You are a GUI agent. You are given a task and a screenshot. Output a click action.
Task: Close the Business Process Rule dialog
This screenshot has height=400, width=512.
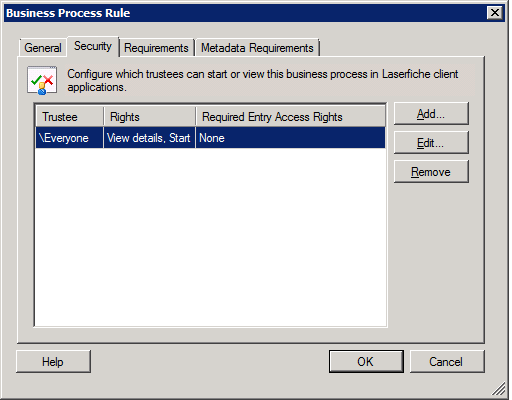pyautogui.click(x=495, y=13)
